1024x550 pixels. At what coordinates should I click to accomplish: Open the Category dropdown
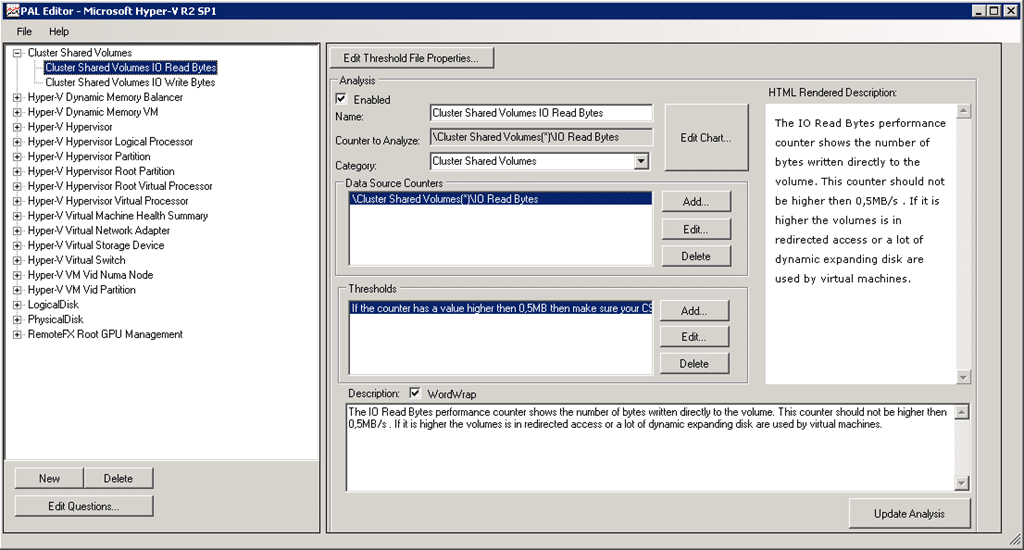coord(641,161)
